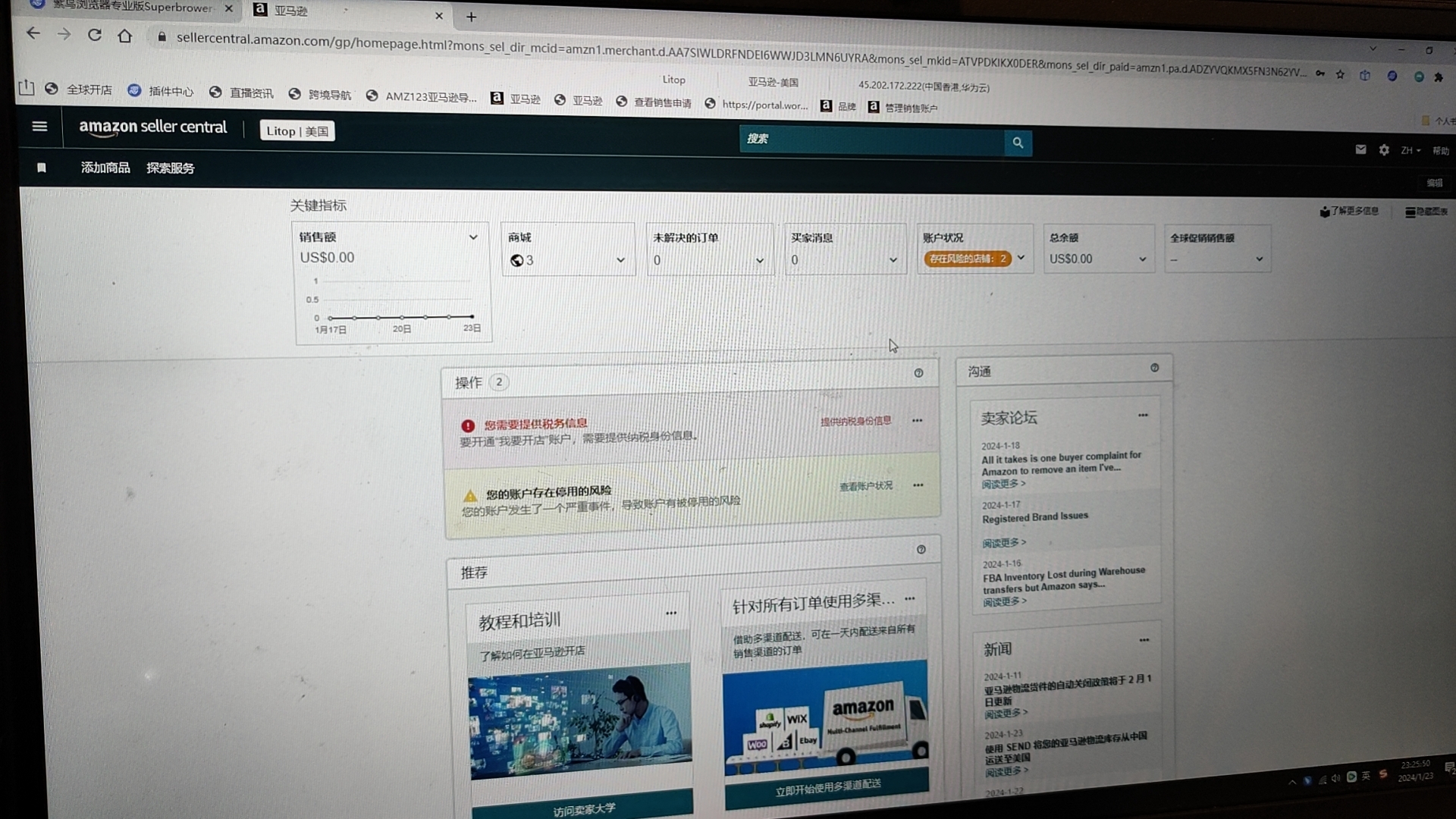Expand the 总余额 dropdown
The width and height of the screenshot is (1456, 819).
pos(1143,259)
